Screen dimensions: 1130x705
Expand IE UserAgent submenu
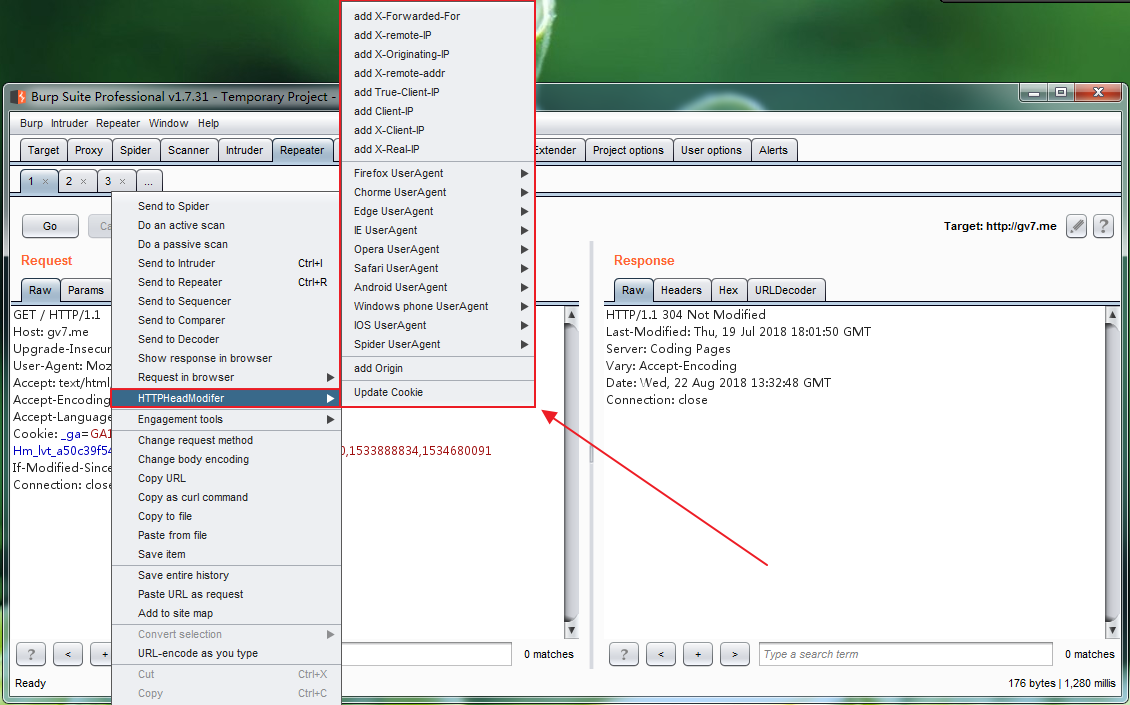(438, 230)
